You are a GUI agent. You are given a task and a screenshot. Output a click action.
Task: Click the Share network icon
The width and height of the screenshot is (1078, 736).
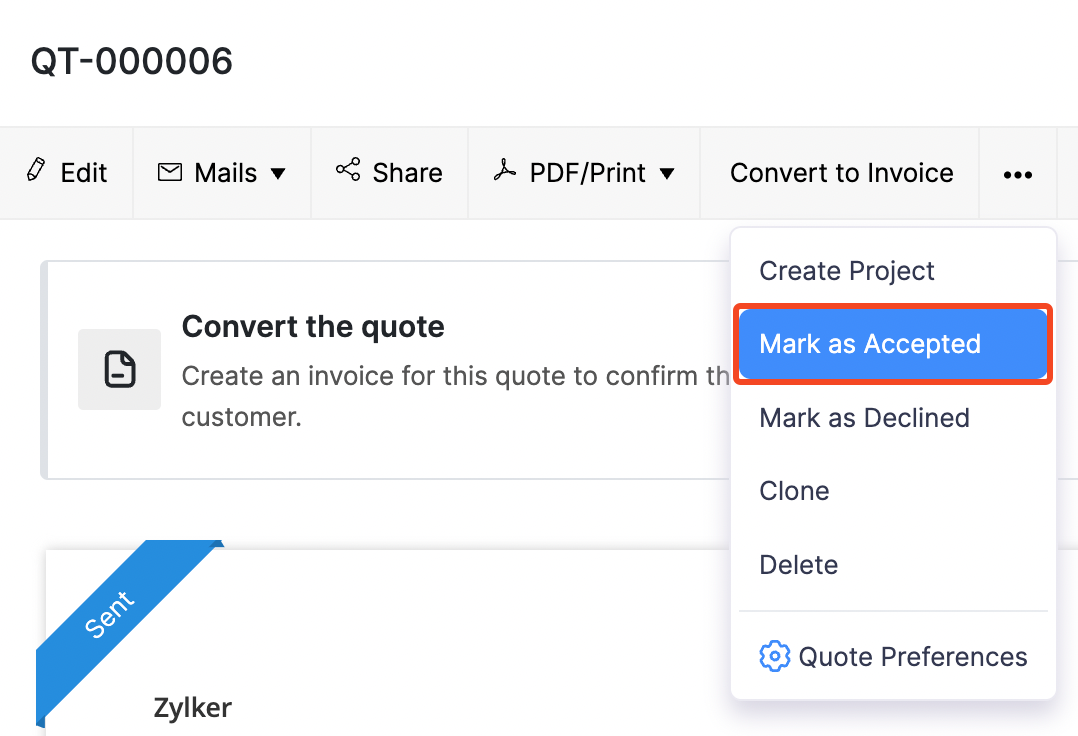tap(348, 171)
